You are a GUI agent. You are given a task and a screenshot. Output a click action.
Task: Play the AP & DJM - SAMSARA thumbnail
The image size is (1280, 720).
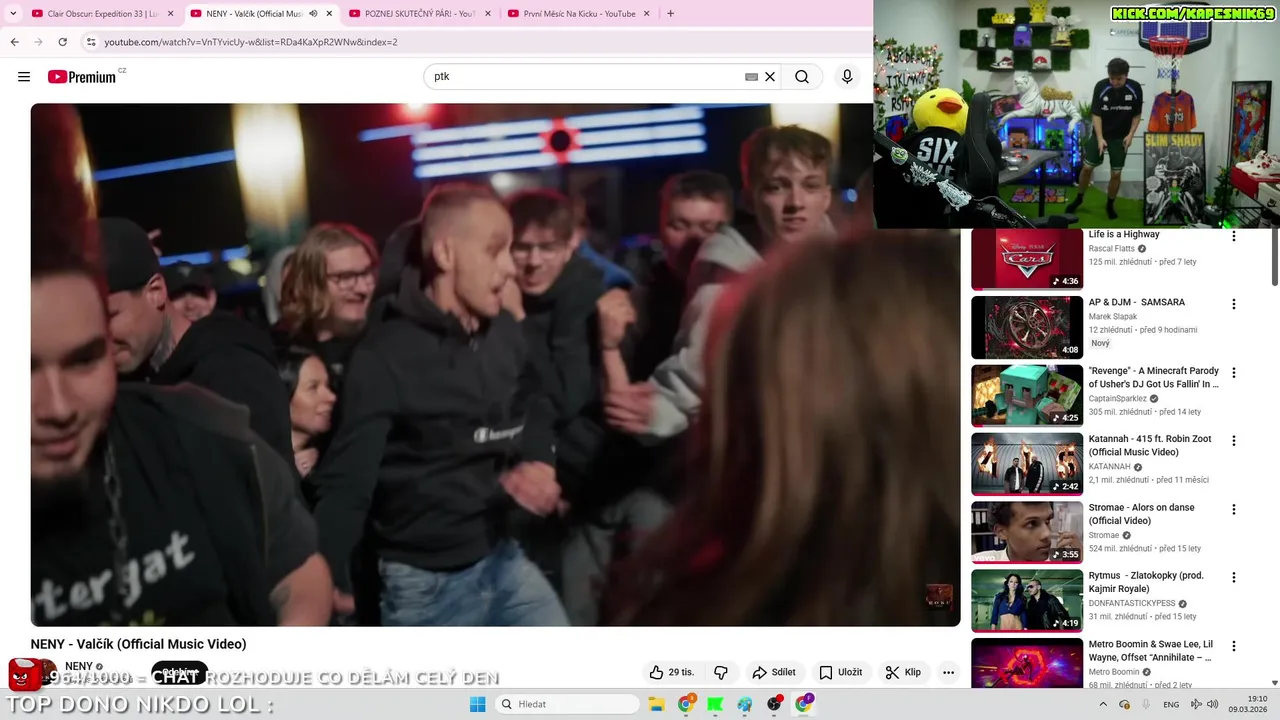click(1027, 327)
